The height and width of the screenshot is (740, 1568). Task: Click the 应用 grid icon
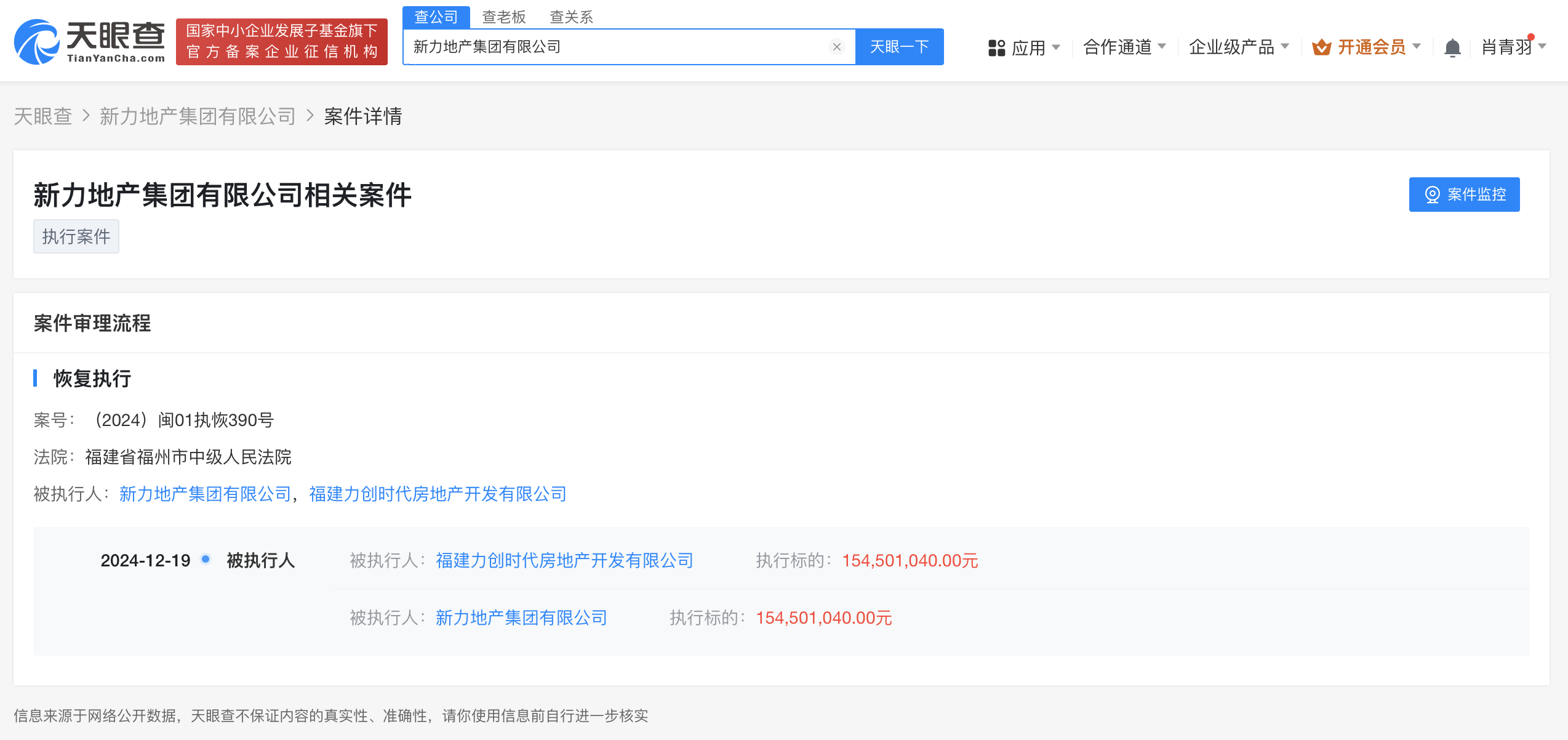[996, 47]
